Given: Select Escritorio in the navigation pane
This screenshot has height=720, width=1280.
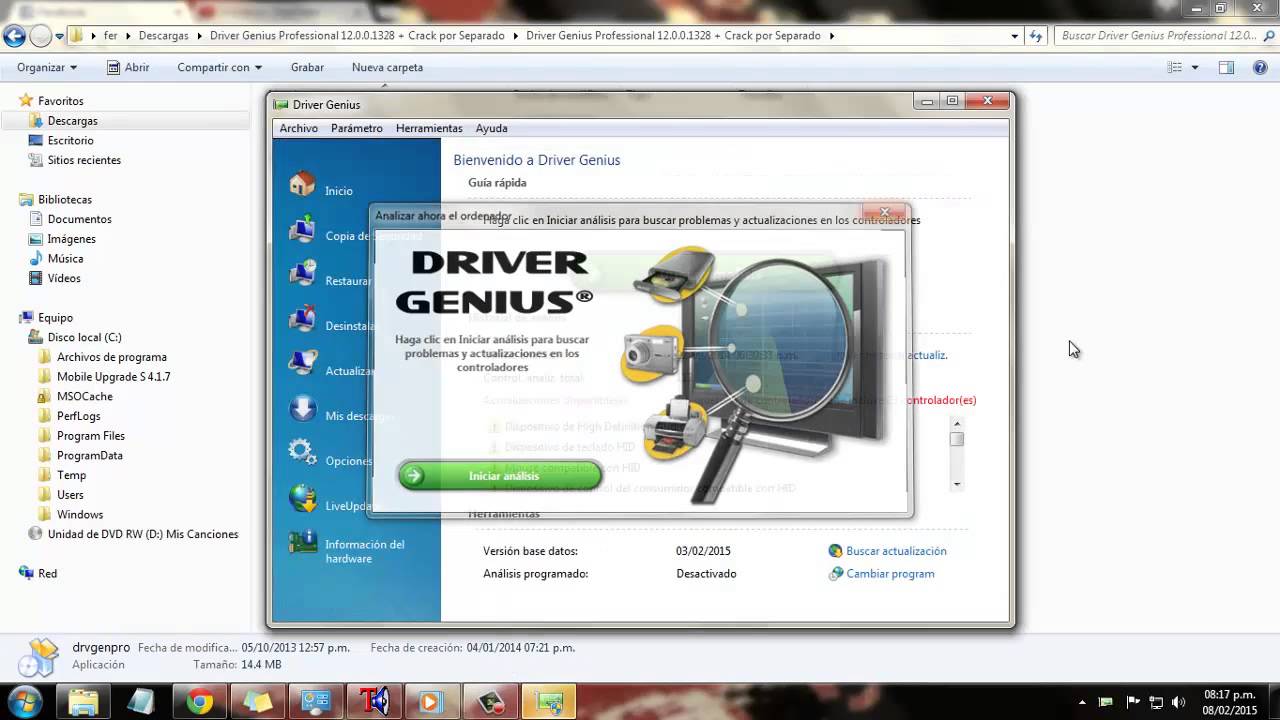Looking at the screenshot, I should (x=70, y=140).
